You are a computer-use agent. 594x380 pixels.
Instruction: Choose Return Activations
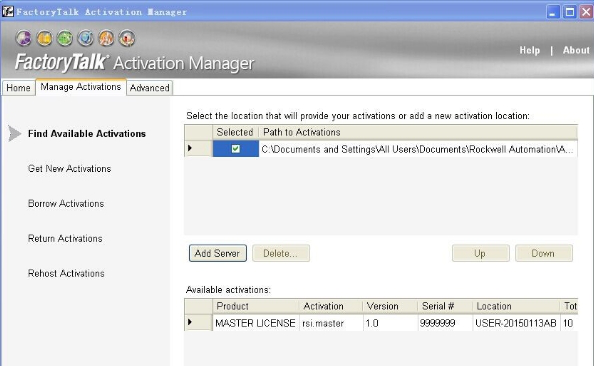pos(65,238)
